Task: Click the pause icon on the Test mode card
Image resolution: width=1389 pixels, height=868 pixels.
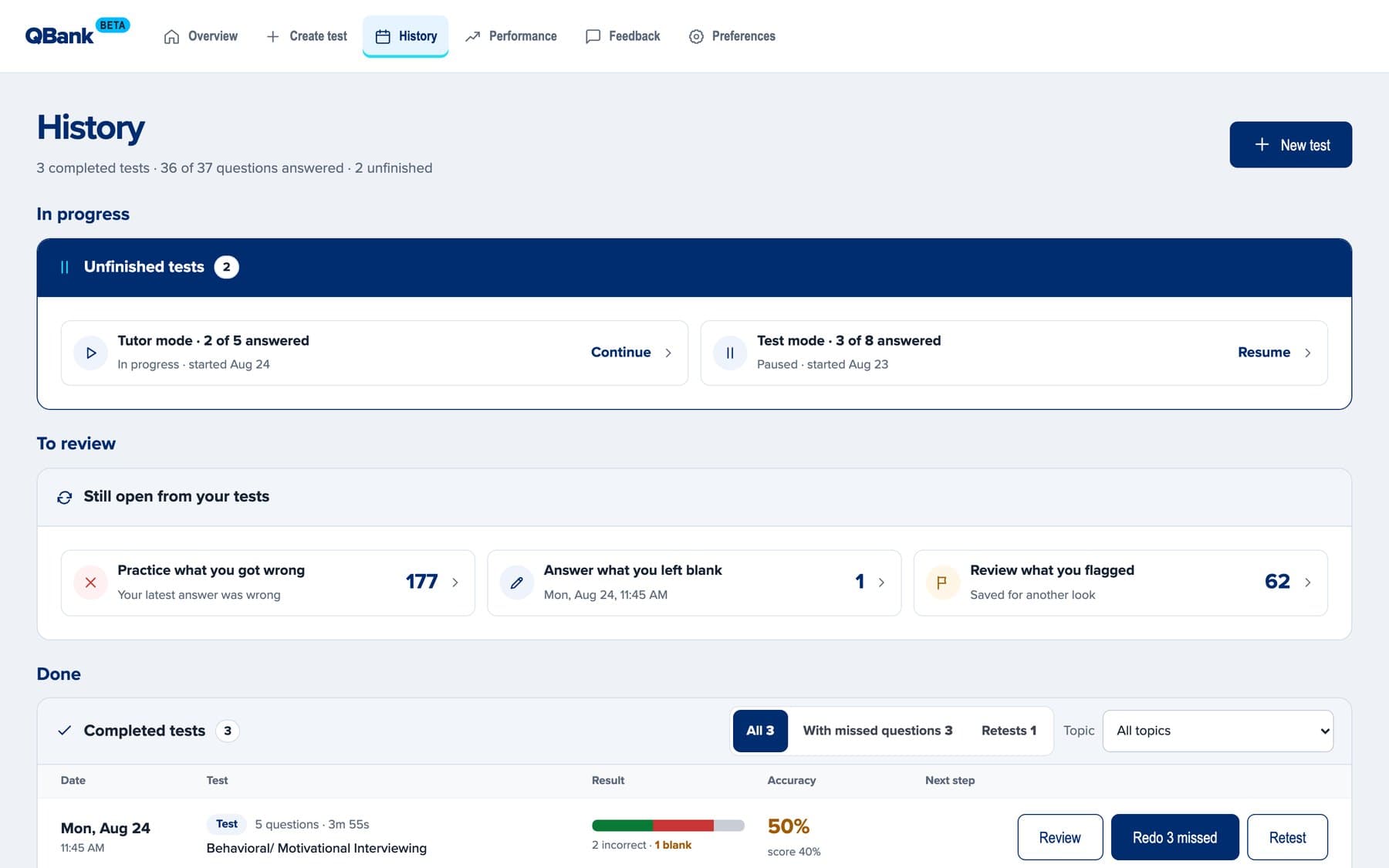Action: (730, 353)
